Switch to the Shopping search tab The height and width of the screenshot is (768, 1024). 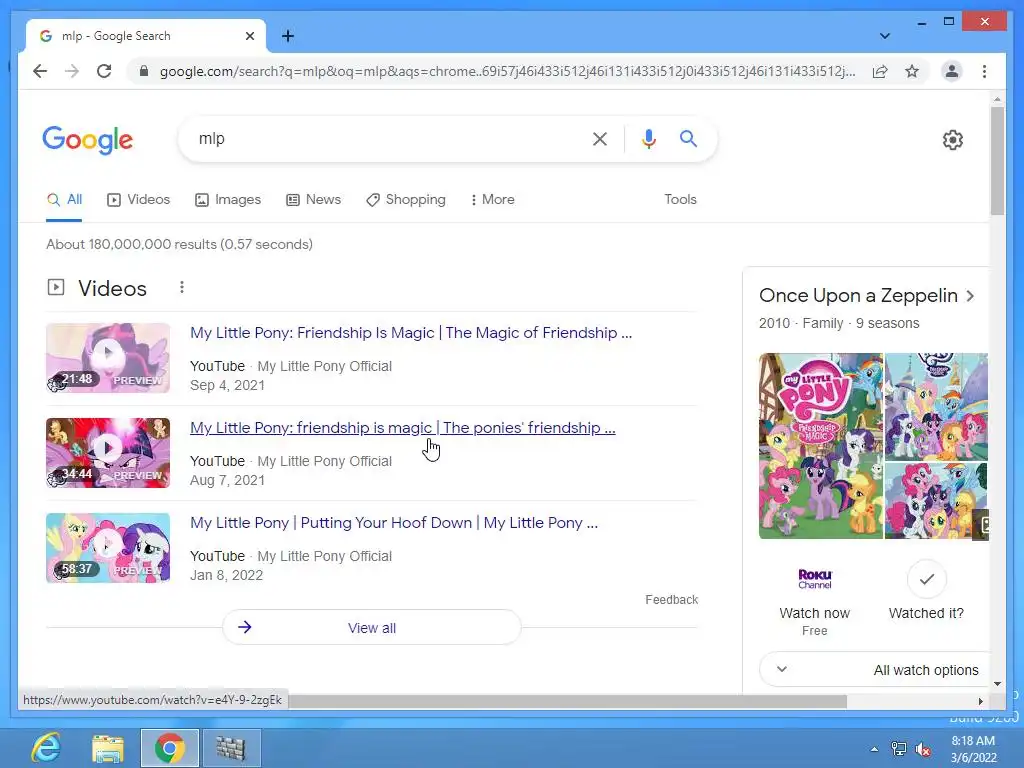coord(406,200)
